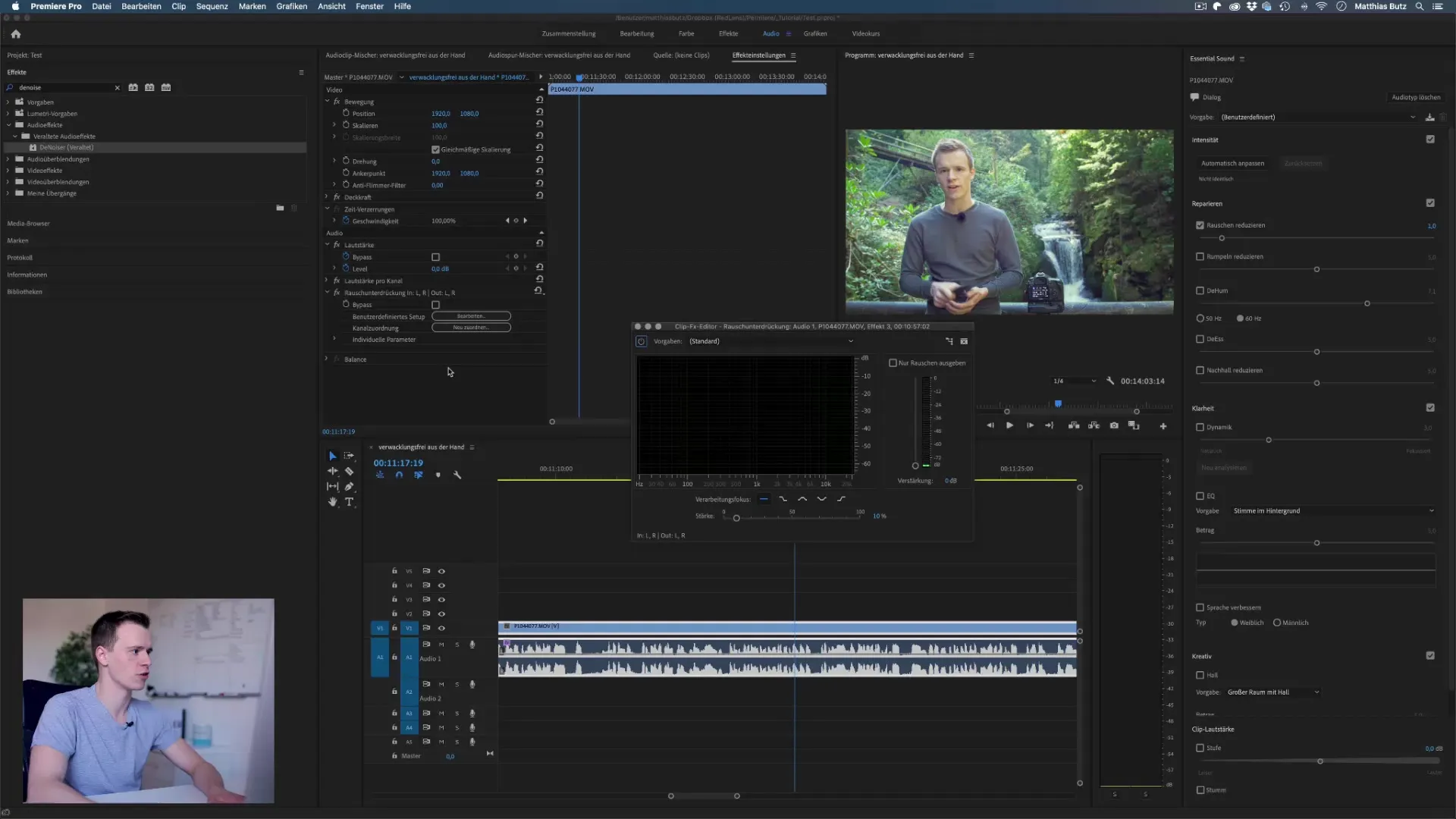The height and width of the screenshot is (819, 1456).
Task: Select high-frequency processing focus shape
Action: (x=841, y=499)
